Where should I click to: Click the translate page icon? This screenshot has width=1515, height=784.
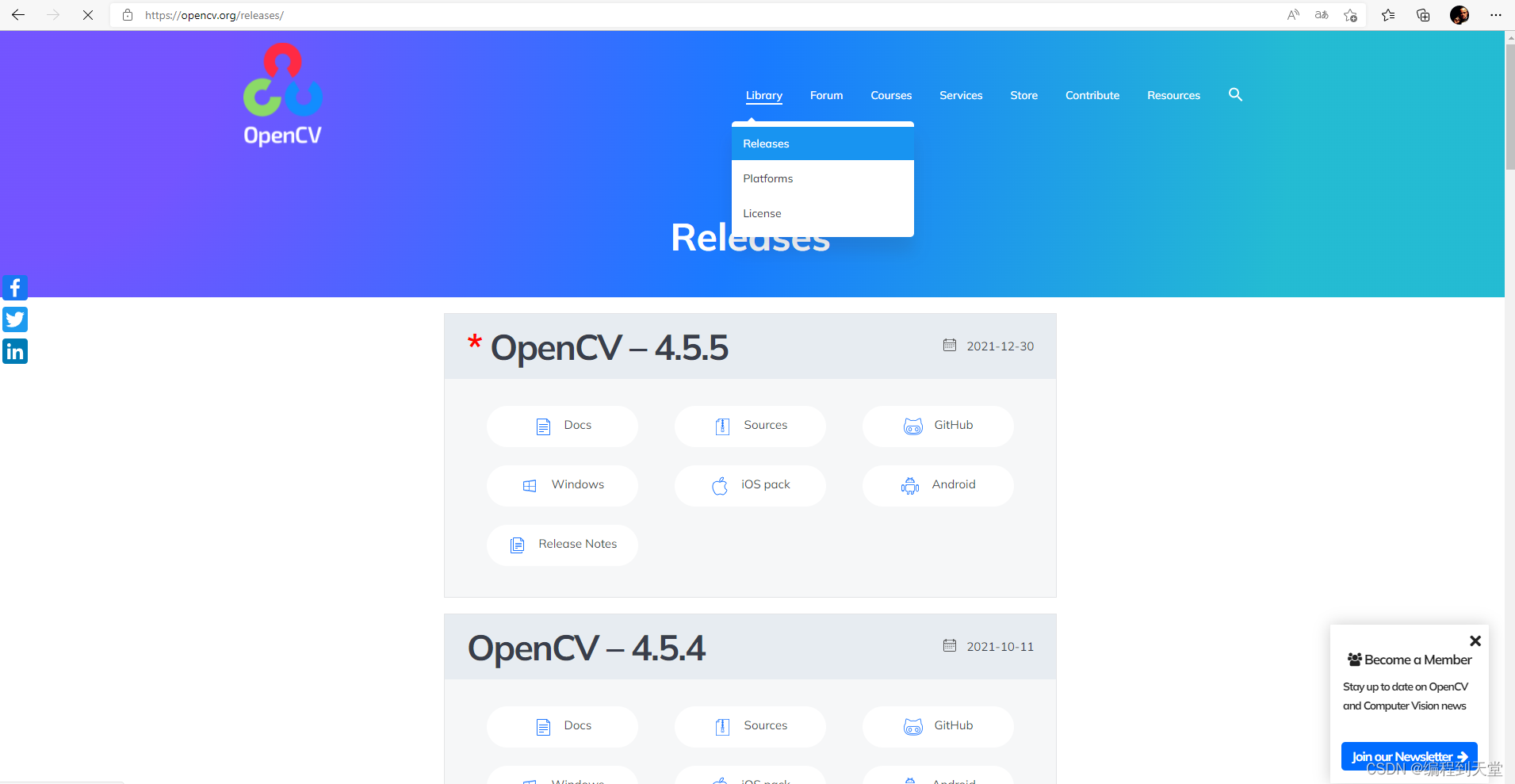(x=1322, y=15)
